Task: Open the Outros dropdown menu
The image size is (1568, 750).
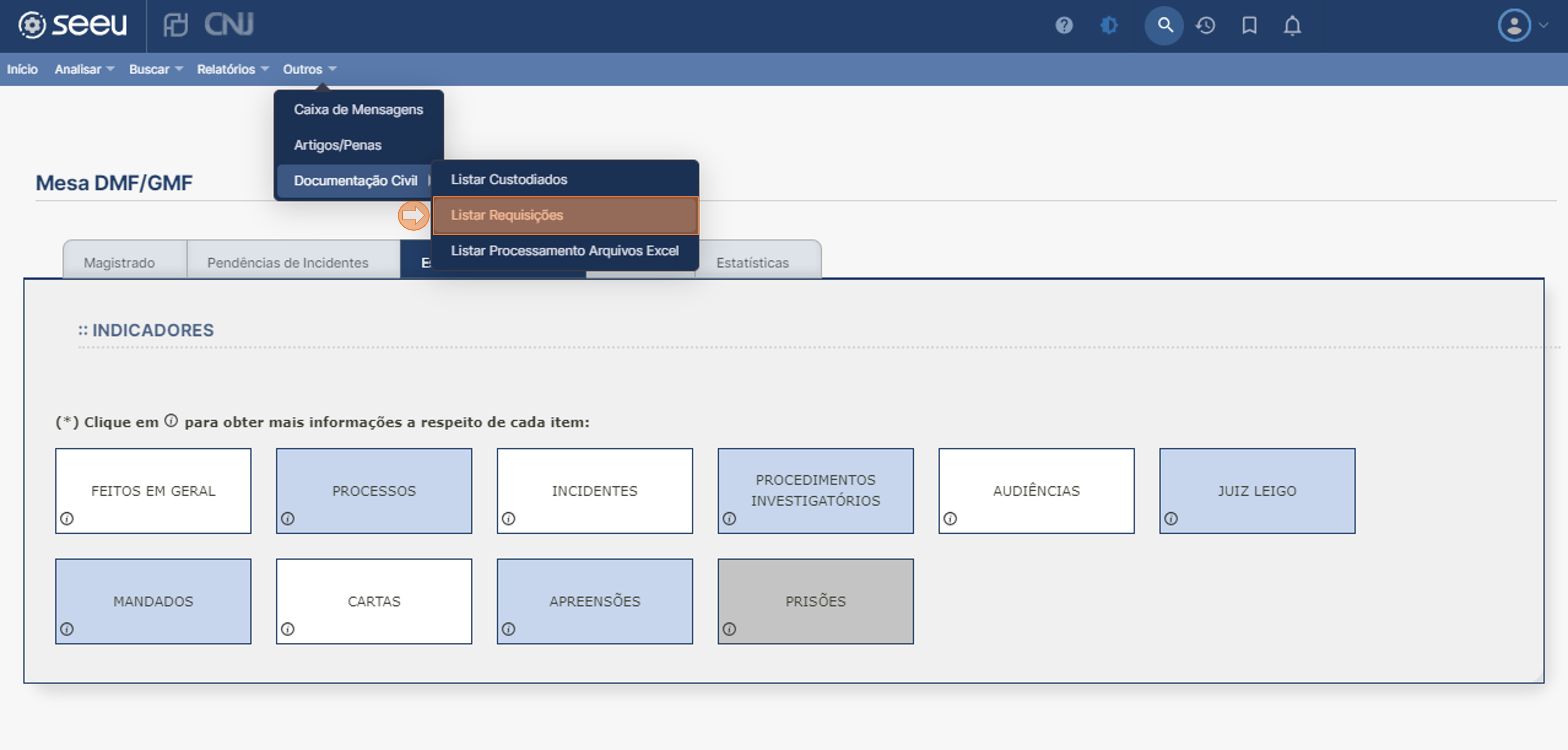Action: pos(309,69)
